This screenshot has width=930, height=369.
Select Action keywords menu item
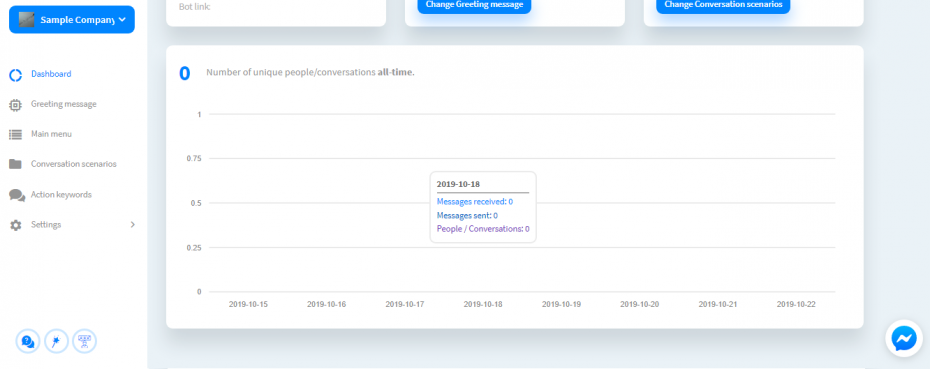[61, 195]
